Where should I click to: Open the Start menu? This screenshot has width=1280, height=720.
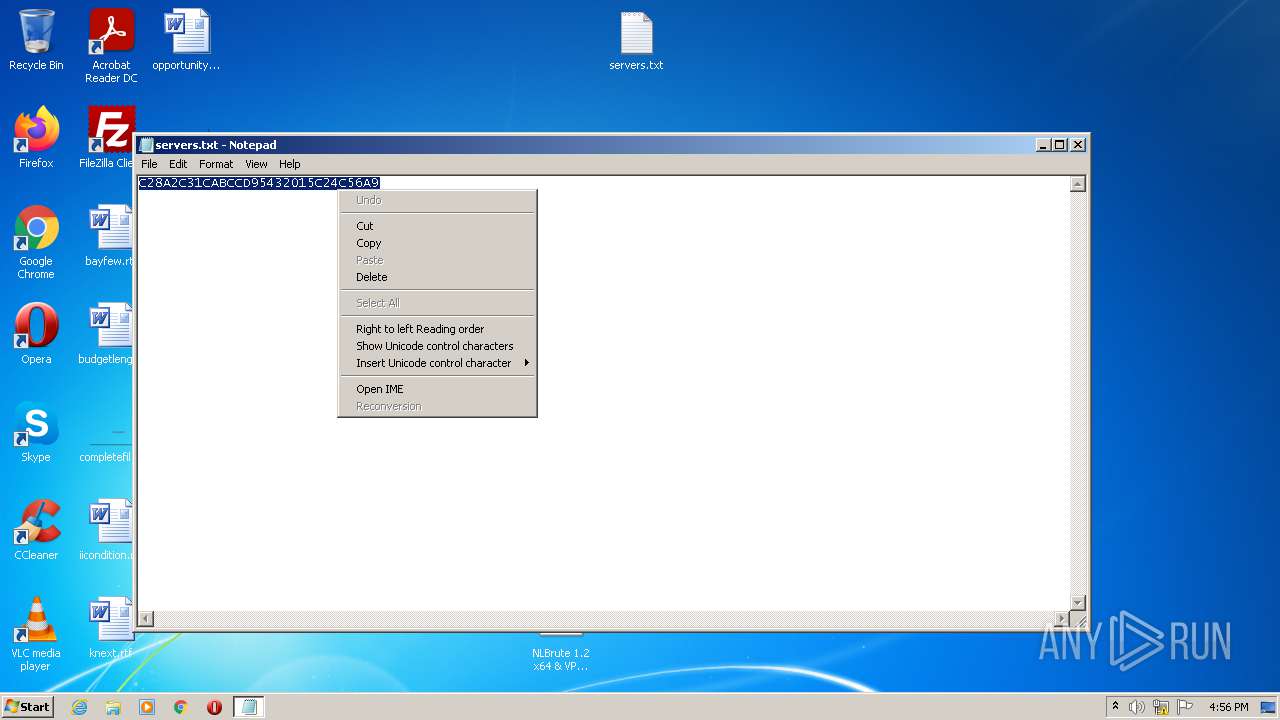click(x=27, y=707)
